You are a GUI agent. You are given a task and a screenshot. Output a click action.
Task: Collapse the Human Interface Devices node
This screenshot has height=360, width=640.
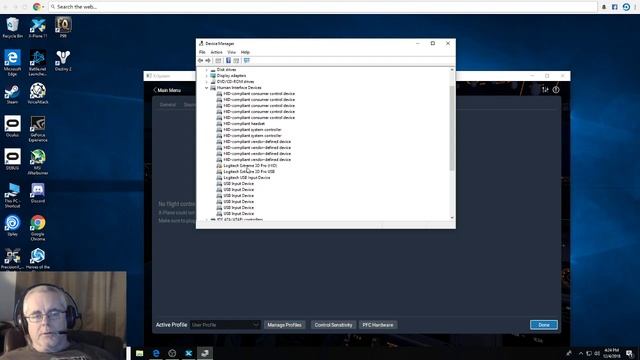[207, 88]
